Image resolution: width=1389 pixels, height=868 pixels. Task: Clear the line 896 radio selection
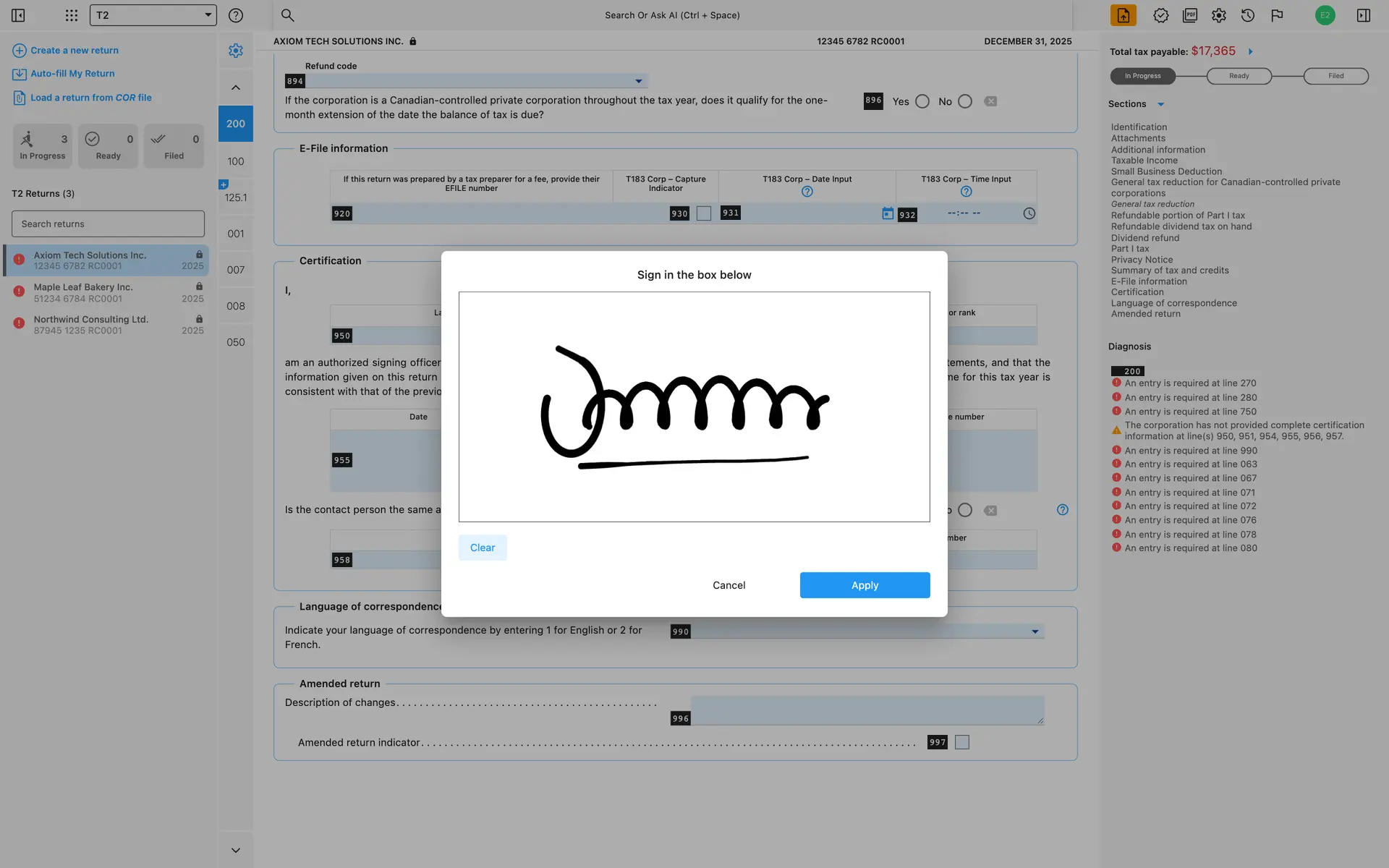[990, 101]
